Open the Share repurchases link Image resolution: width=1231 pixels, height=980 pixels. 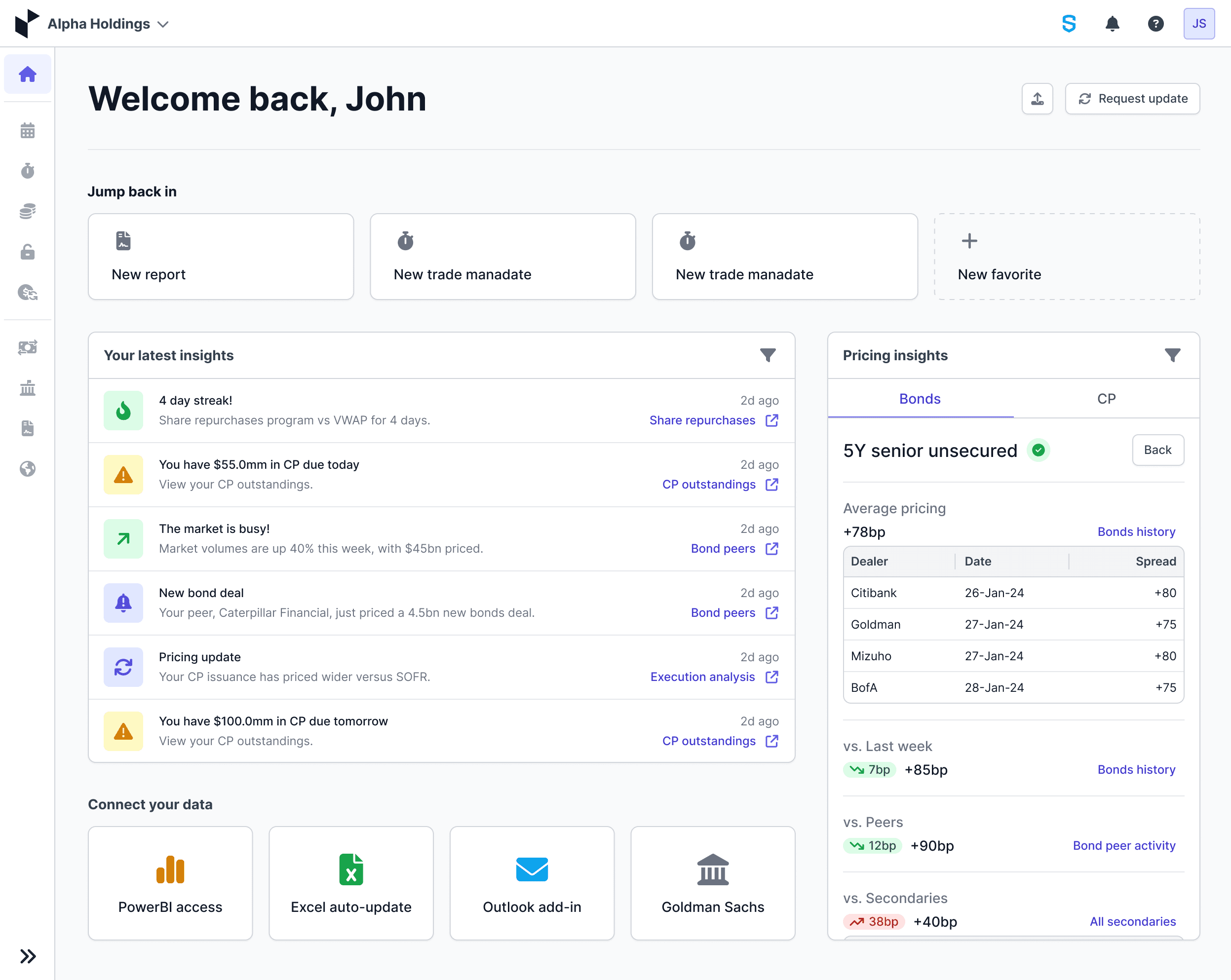714,420
